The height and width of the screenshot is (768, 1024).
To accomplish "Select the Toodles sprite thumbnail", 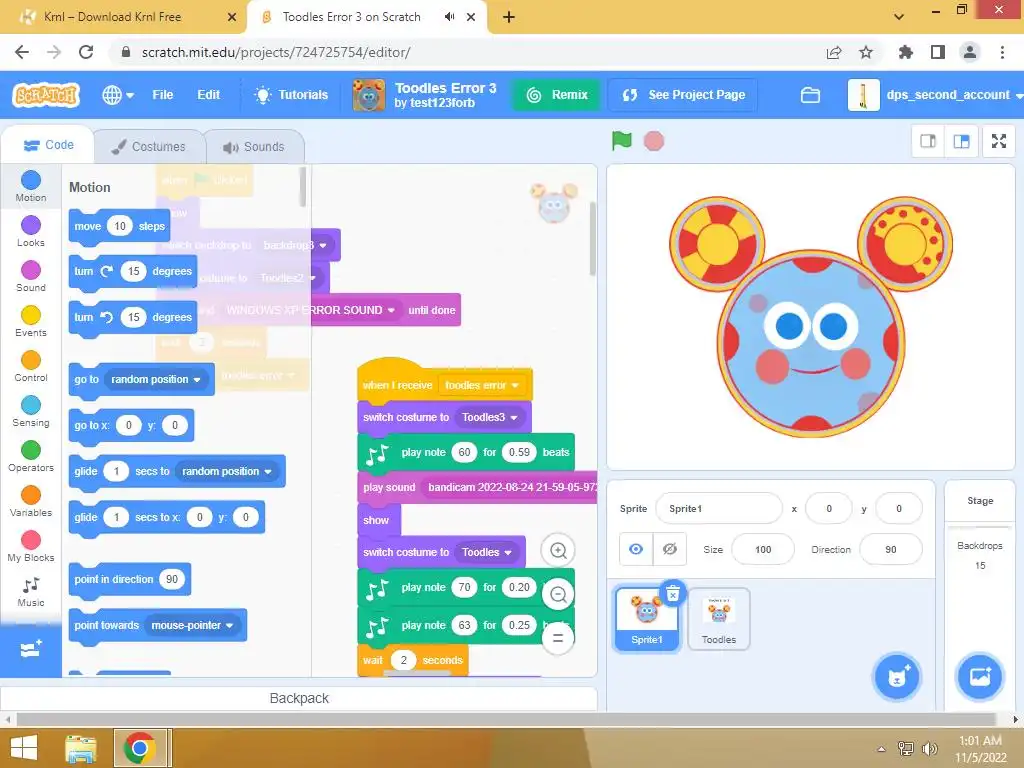I will [718, 619].
